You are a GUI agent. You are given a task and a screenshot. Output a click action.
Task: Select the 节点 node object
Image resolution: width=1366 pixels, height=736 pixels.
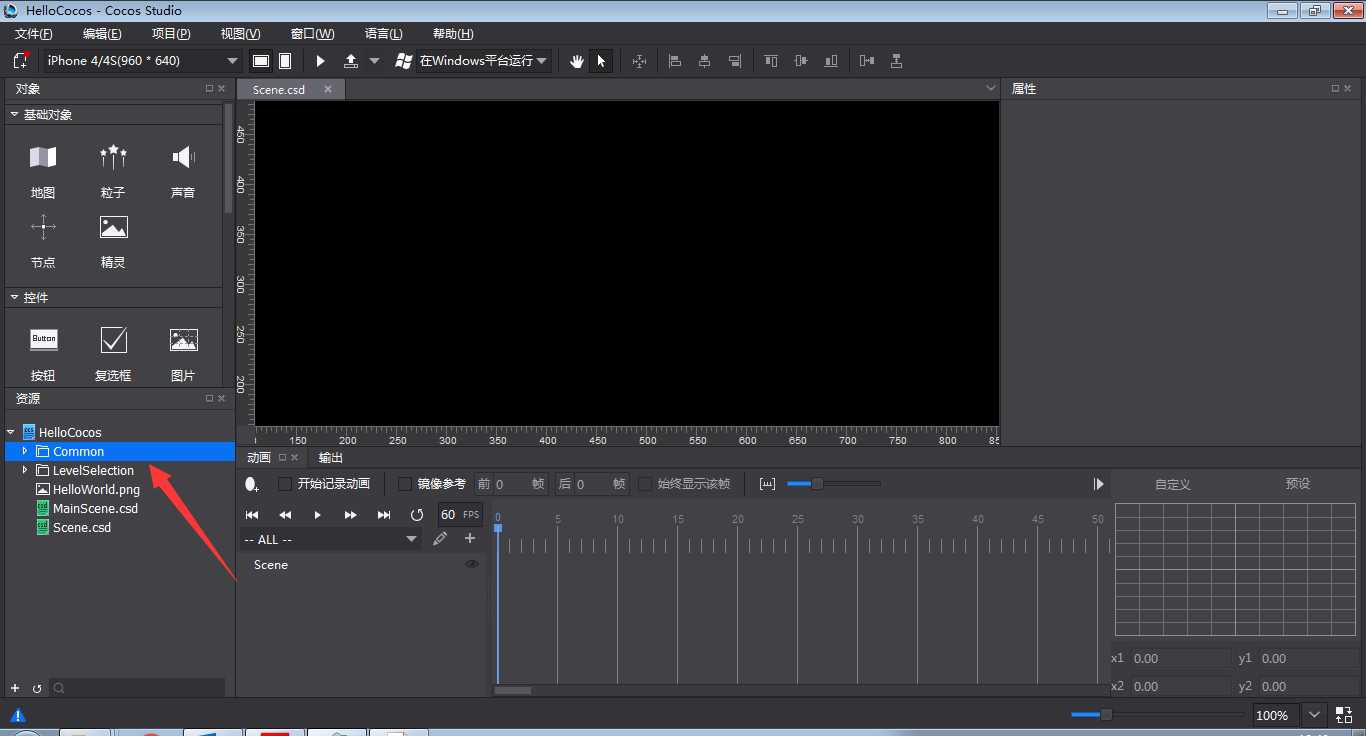(43, 240)
